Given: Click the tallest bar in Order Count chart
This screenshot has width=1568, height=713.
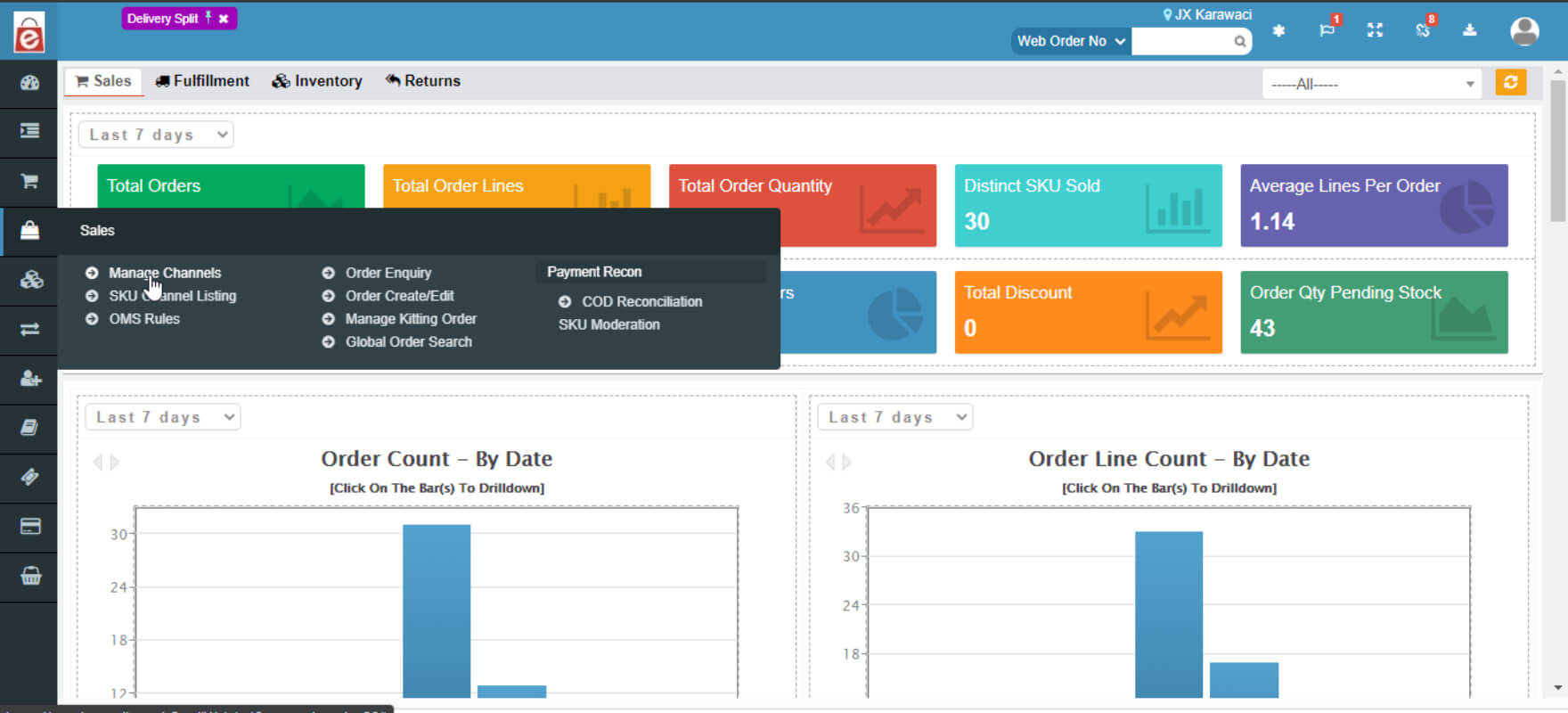Looking at the screenshot, I should point(437,611).
